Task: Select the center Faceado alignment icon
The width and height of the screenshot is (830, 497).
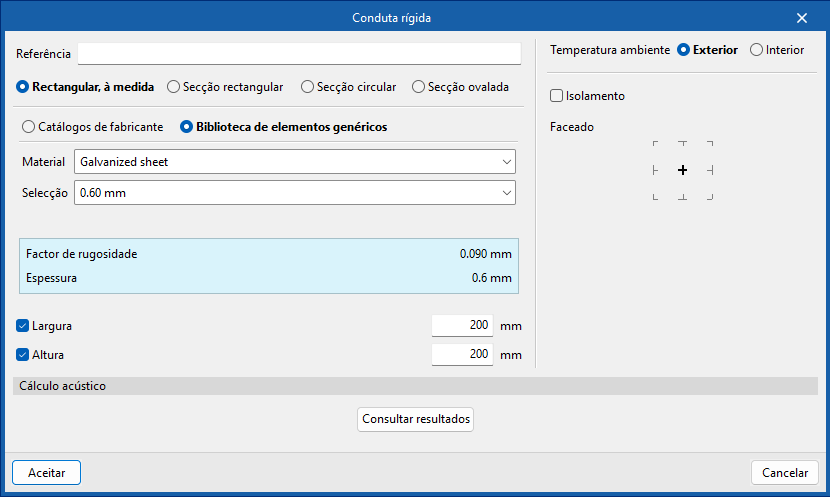Action: coord(682,171)
